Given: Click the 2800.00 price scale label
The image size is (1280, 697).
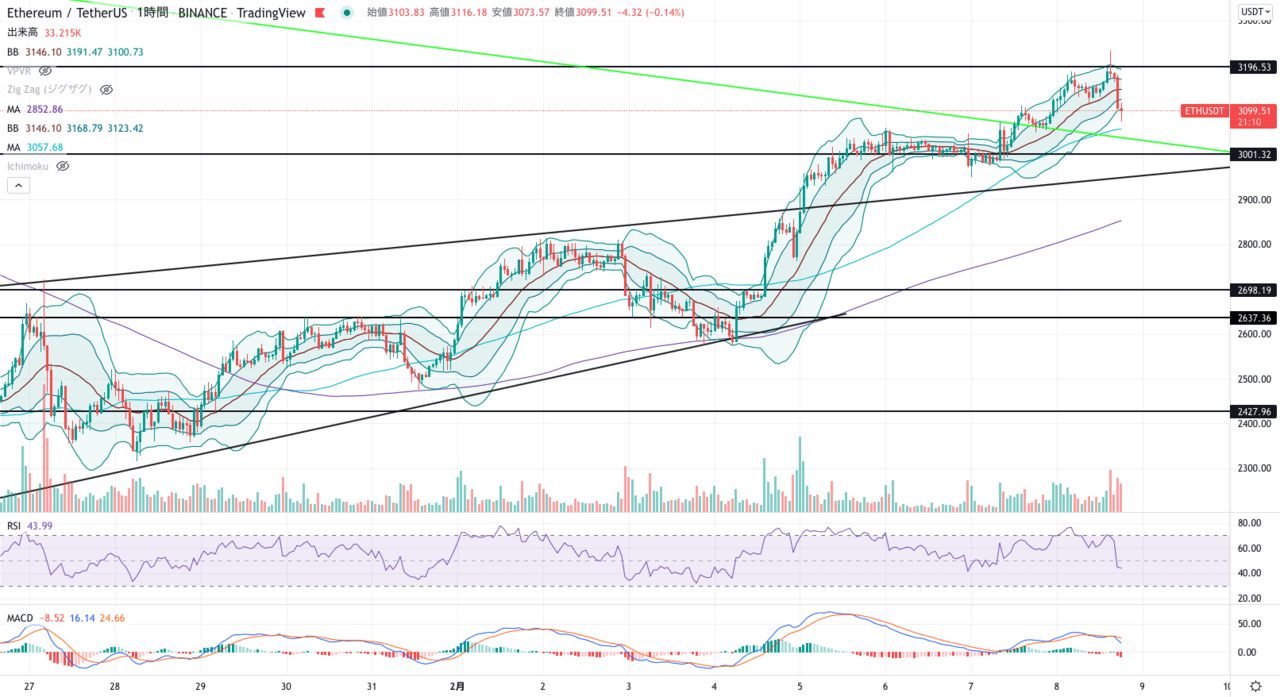Looking at the screenshot, I should coord(1254,244).
